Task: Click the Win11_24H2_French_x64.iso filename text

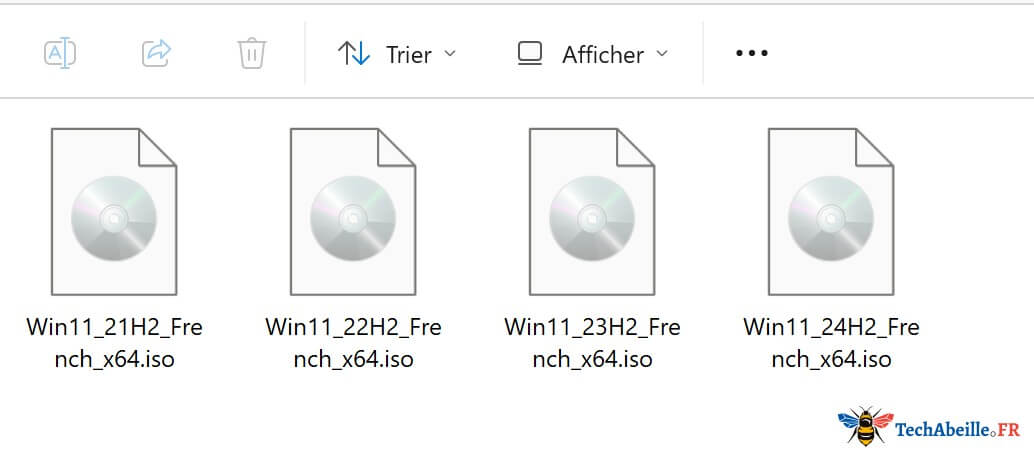Action: pyautogui.click(x=831, y=343)
